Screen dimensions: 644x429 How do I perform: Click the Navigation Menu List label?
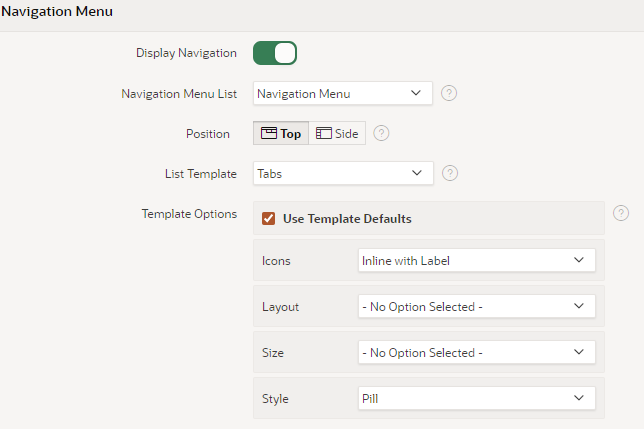pos(179,93)
